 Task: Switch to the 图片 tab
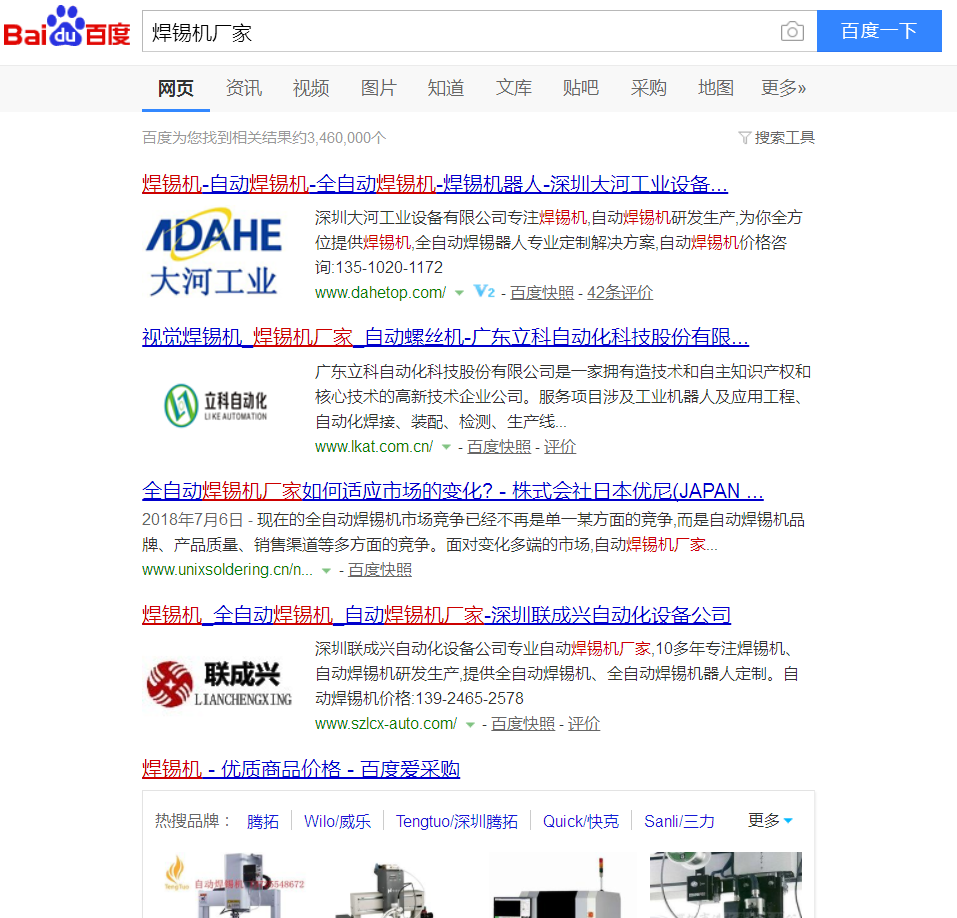click(x=378, y=89)
